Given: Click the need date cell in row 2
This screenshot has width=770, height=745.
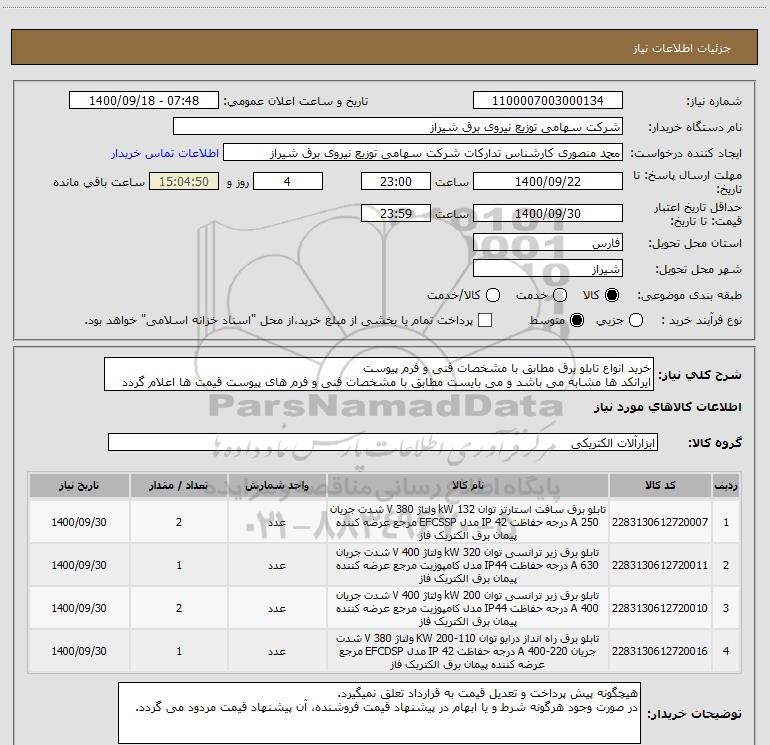Looking at the screenshot, I should pyautogui.click(x=79, y=565).
